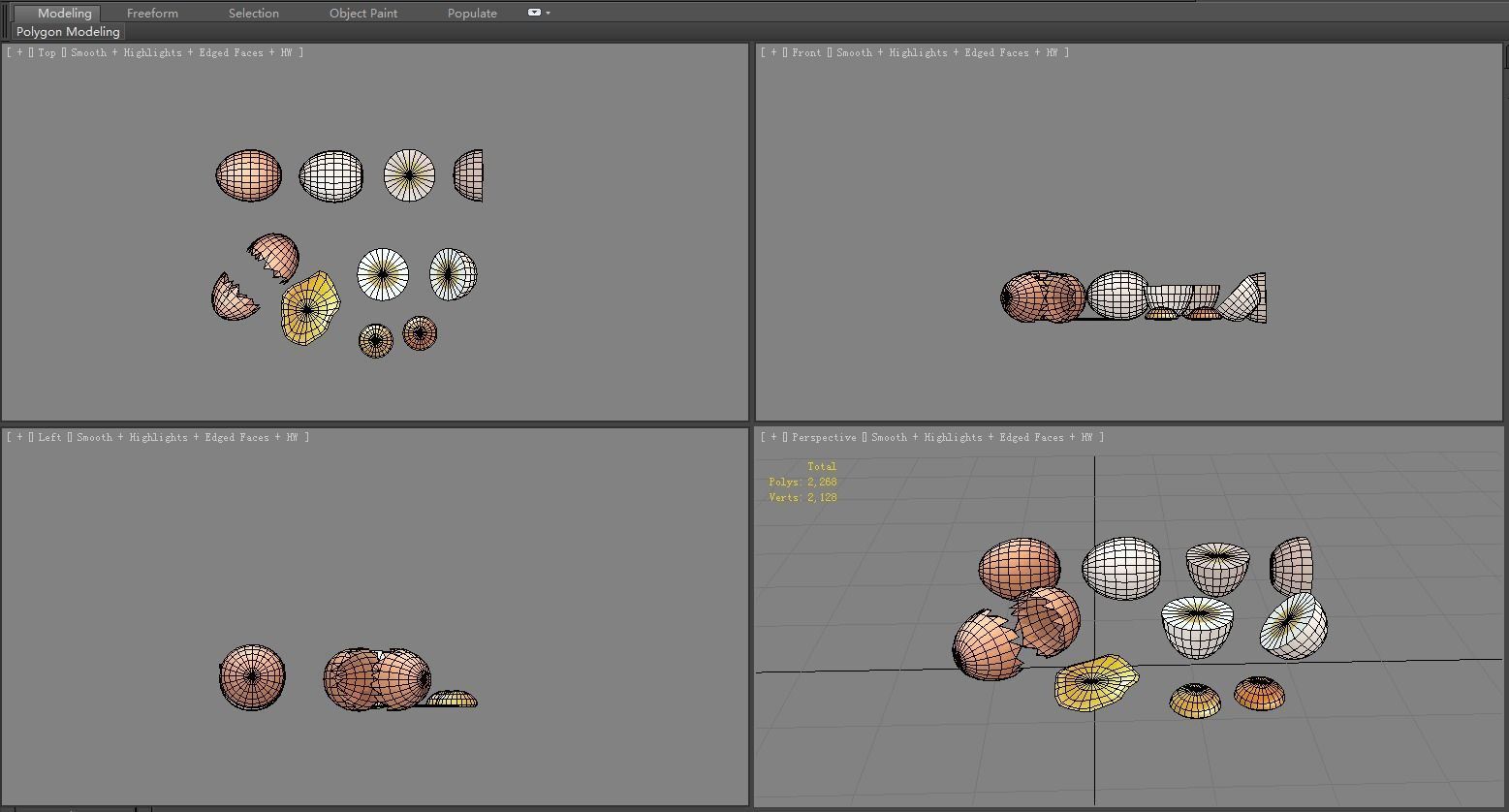The width and height of the screenshot is (1509, 812).
Task: Open shading menu in Left viewport
Action: point(186,438)
